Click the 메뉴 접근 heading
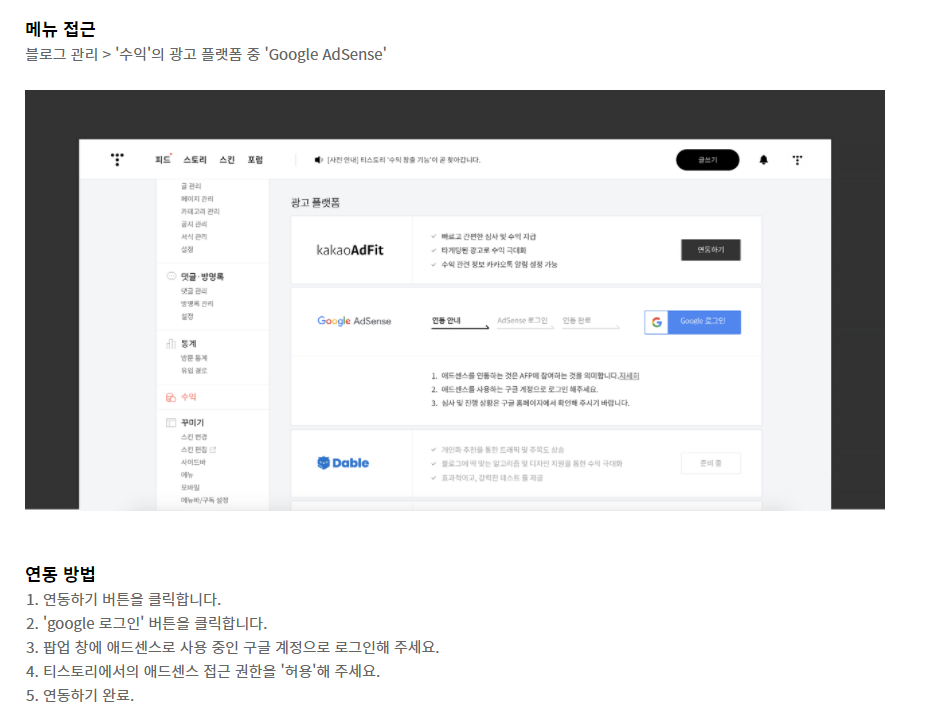The width and height of the screenshot is (944, 722). coord(60,29)
